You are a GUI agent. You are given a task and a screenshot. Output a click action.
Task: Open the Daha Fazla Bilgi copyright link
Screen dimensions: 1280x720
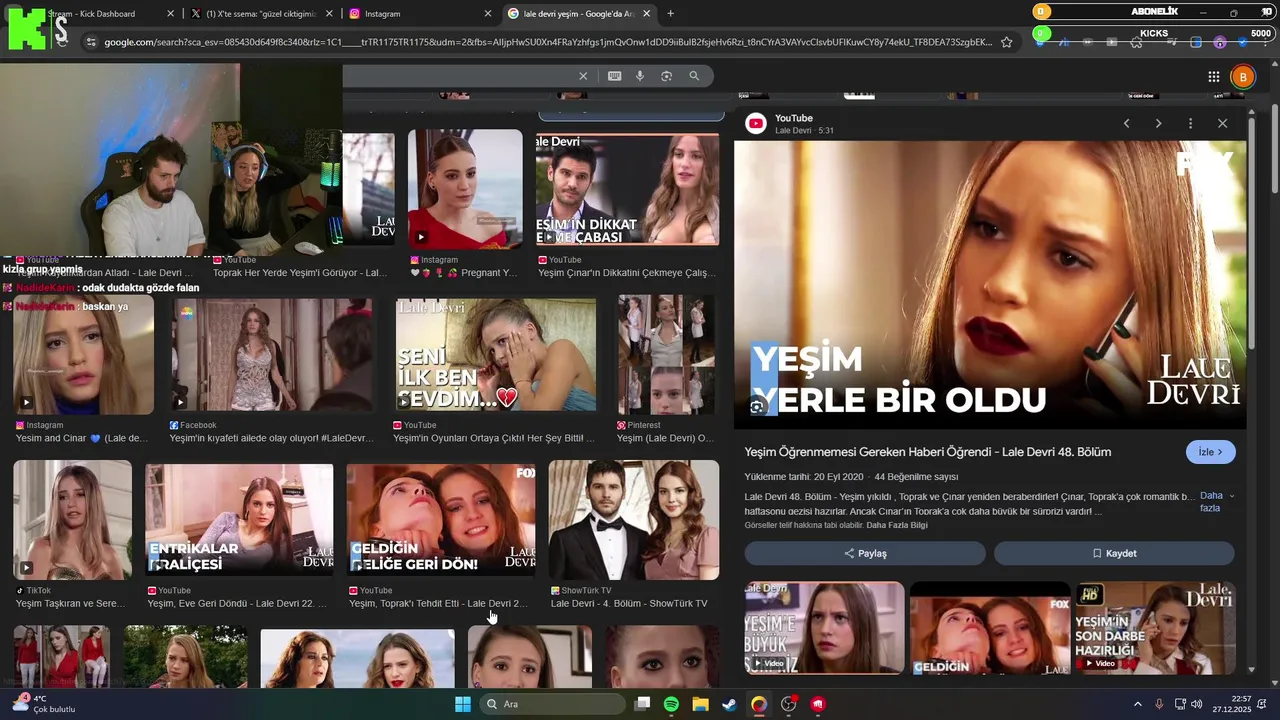[x=897, y=525]
